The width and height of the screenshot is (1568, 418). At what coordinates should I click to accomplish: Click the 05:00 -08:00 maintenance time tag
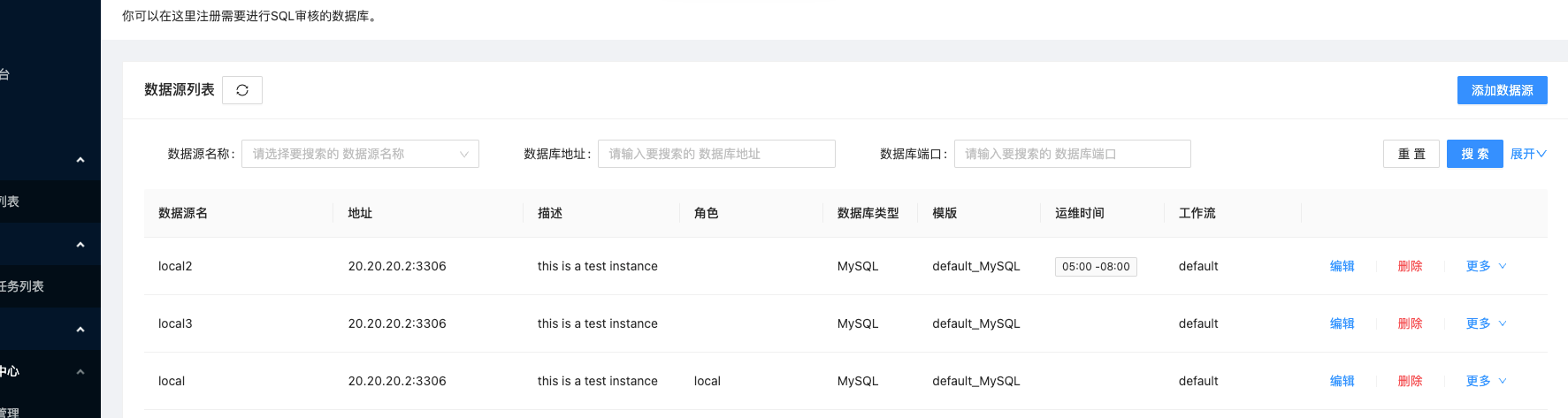click(1096, 267)
